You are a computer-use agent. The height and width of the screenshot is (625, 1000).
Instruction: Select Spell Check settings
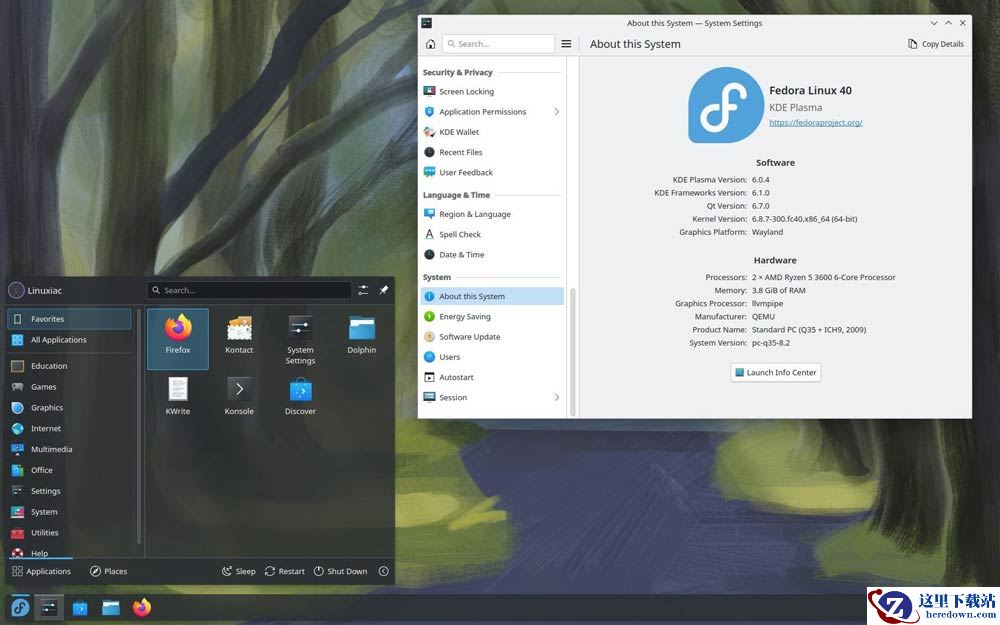[492, 235]
